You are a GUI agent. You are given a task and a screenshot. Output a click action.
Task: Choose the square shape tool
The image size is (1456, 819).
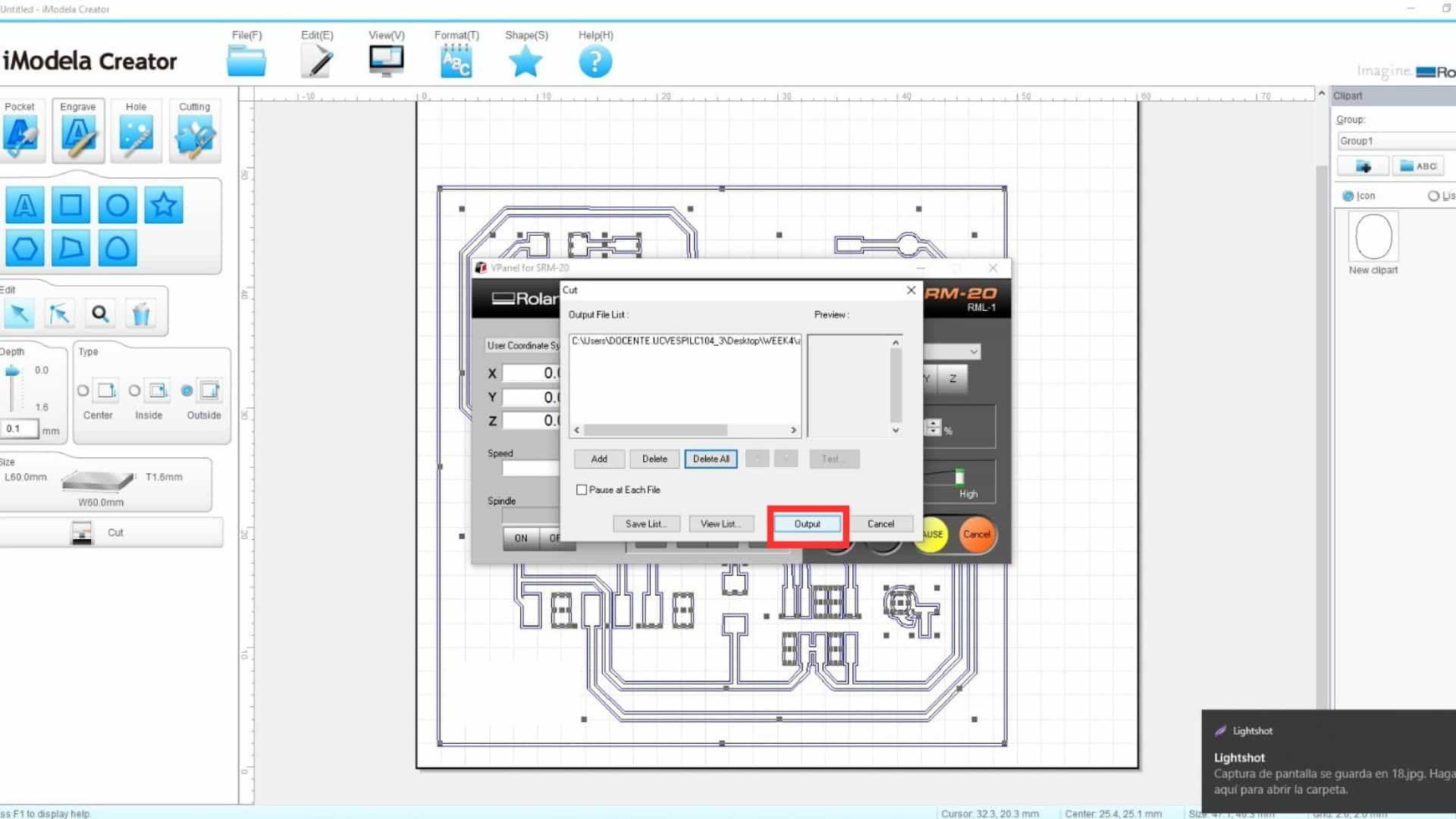[x=71, y=205]
